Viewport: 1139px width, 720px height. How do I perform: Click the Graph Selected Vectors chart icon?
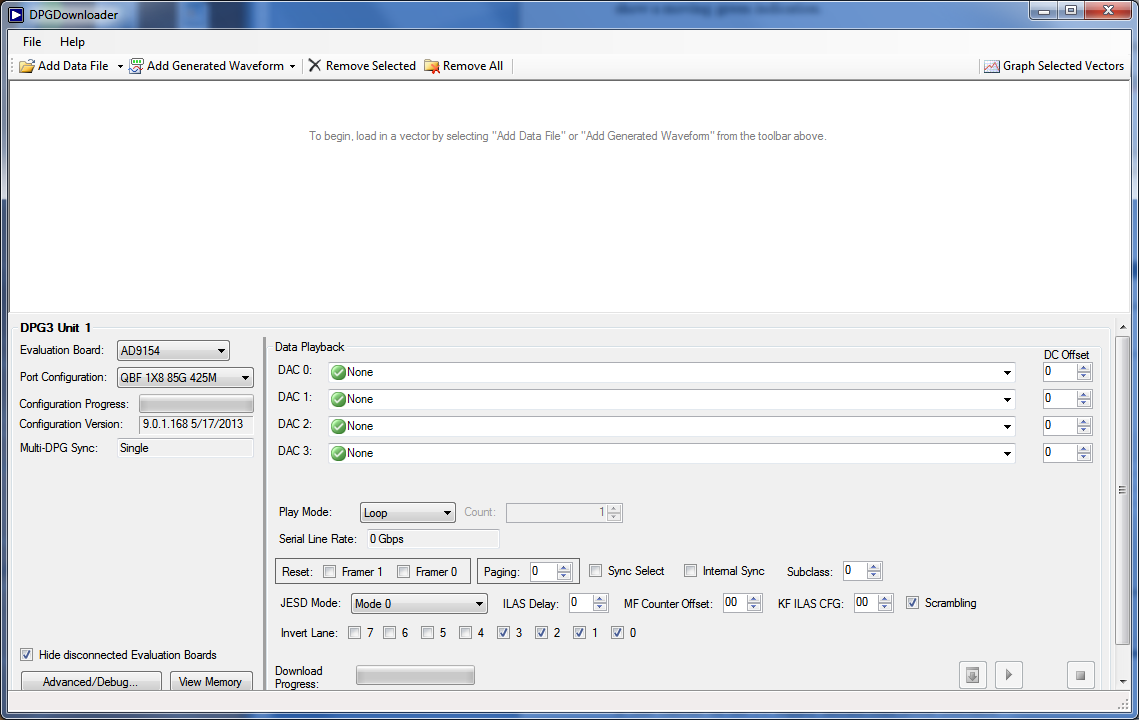(992, 66)
